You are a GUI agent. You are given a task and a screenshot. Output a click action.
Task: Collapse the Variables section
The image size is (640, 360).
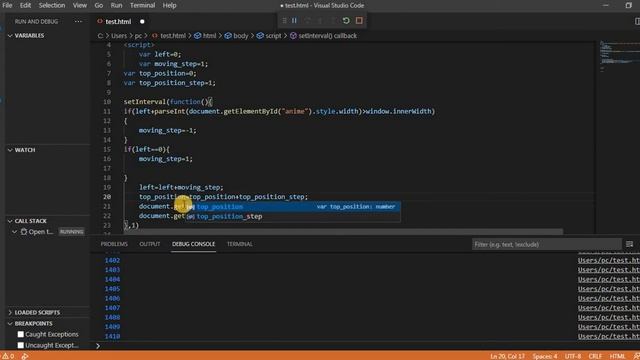click(10, 36)
